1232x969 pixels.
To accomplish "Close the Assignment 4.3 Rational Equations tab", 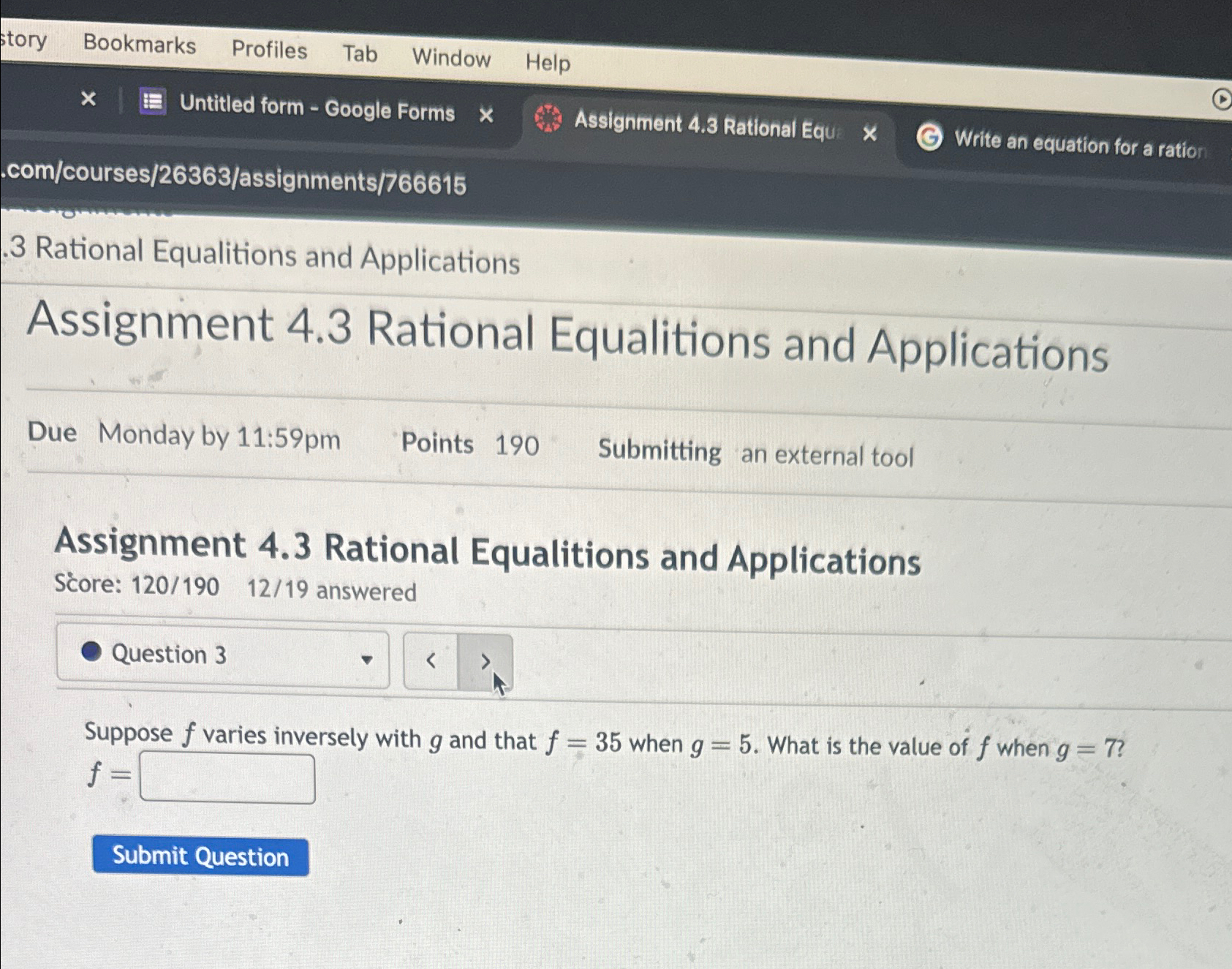I will (x=870, y=135).
